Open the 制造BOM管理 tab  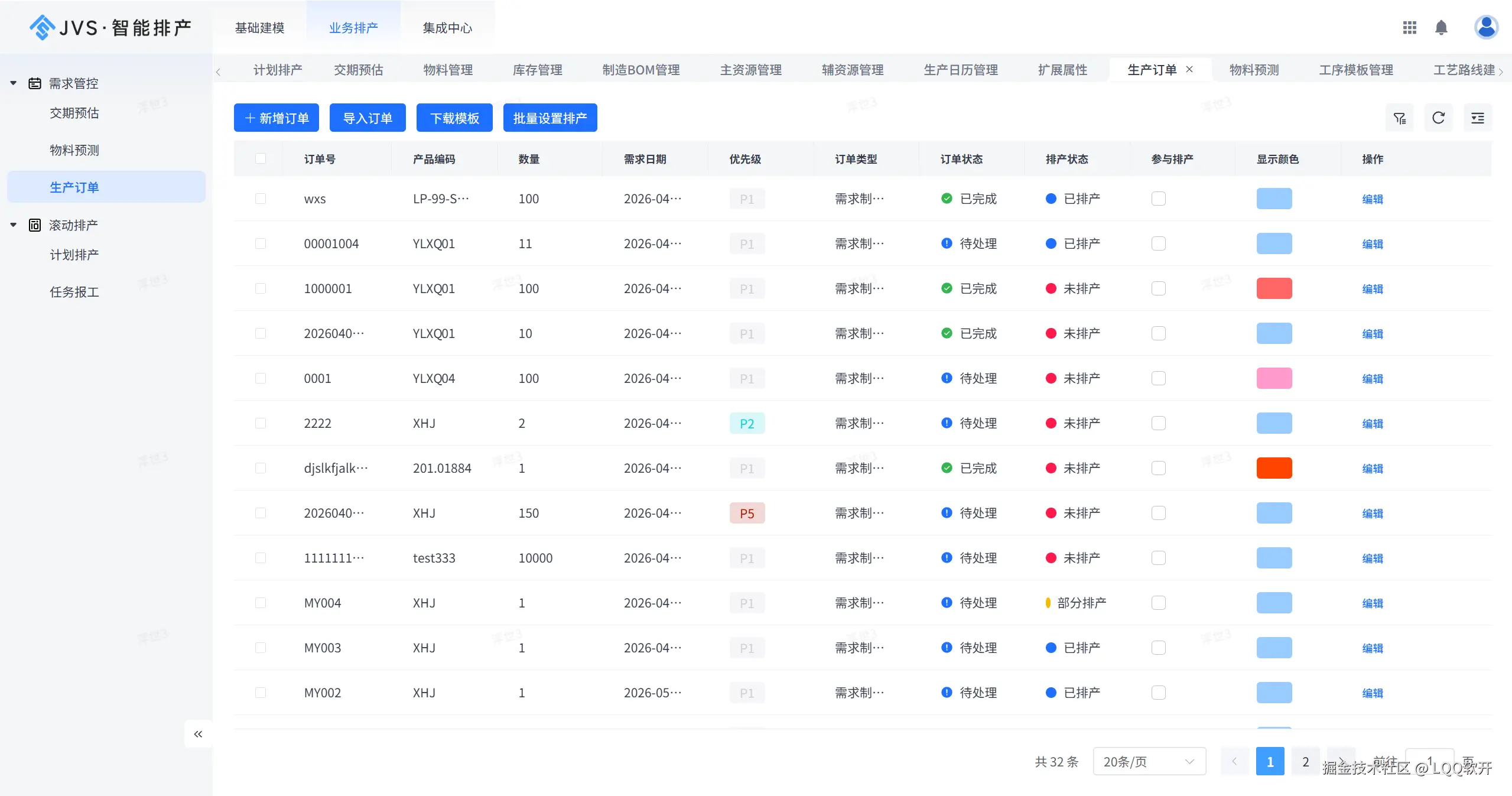[641, 70]
